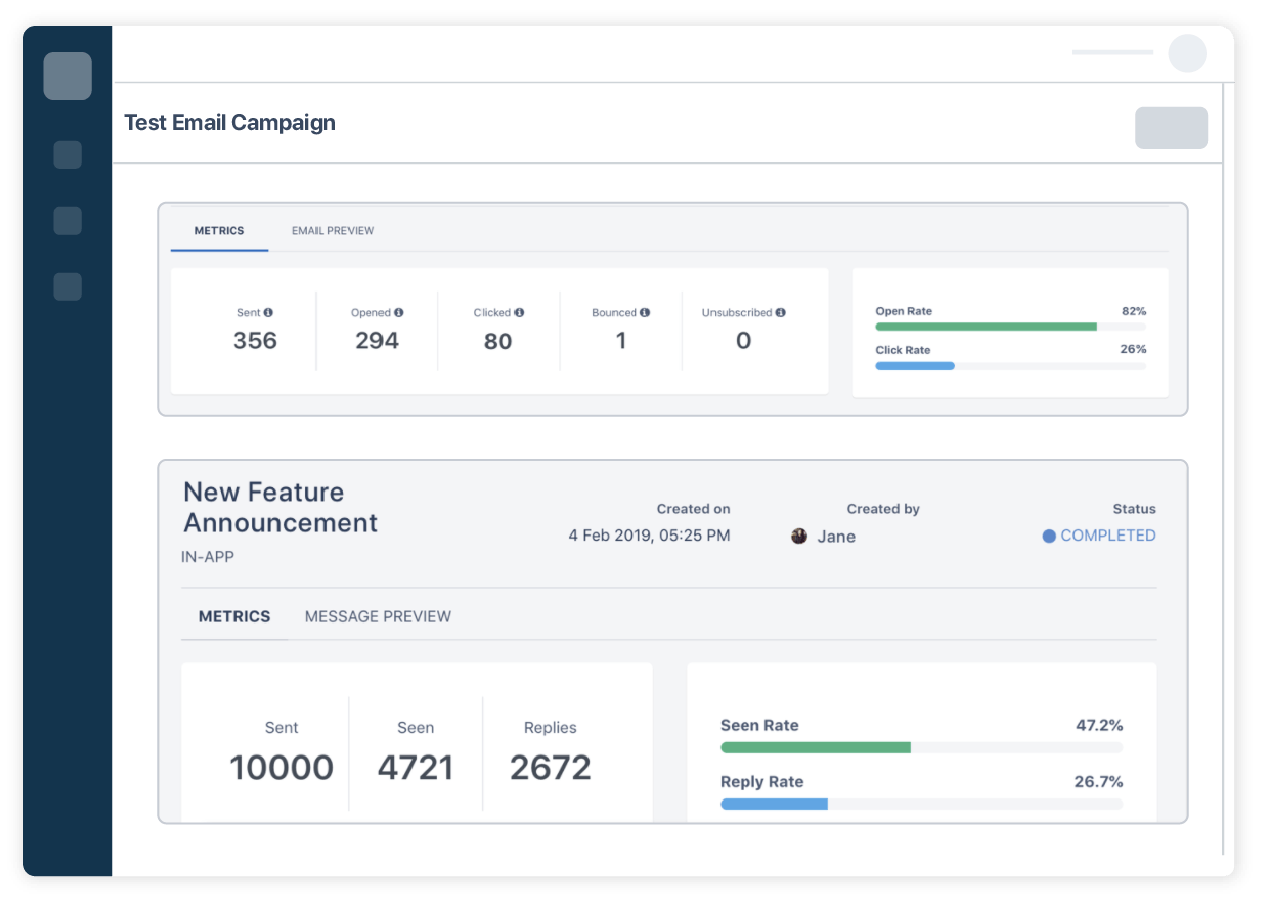The image size is (1263, 904).
Task: Select the bottom sidebar navigation icon
Action: [x=67, y=287]
